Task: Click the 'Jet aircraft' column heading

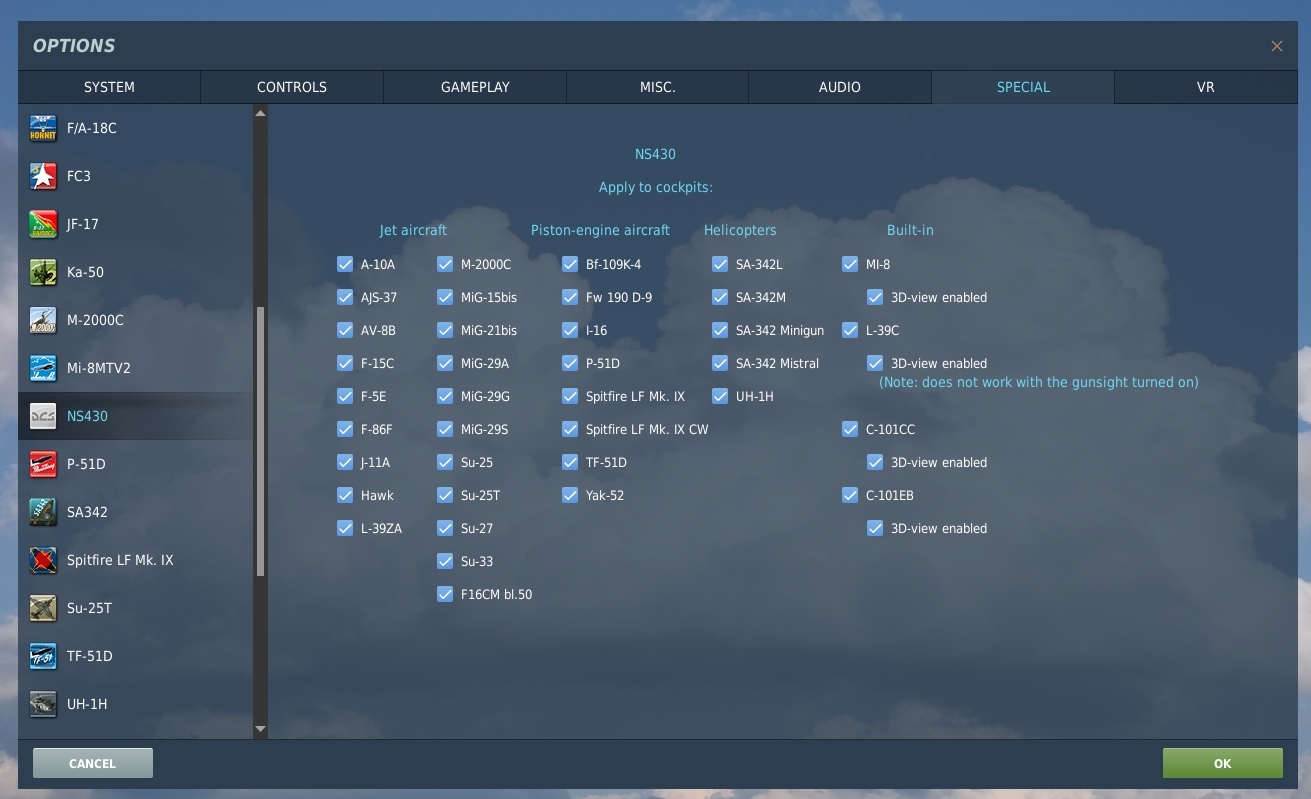Action: tap(413, 230)
